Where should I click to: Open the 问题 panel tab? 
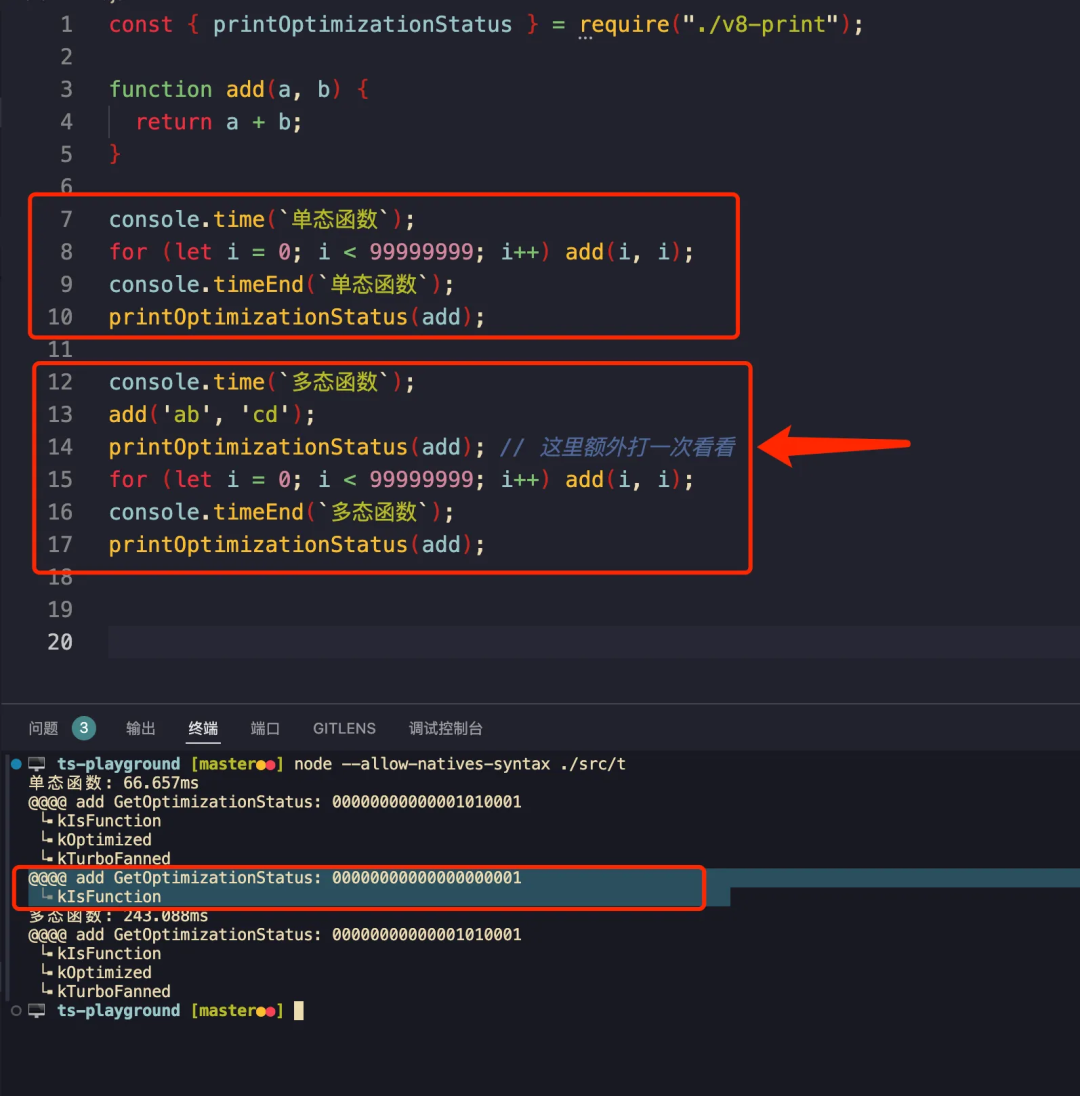click(44, 728)
